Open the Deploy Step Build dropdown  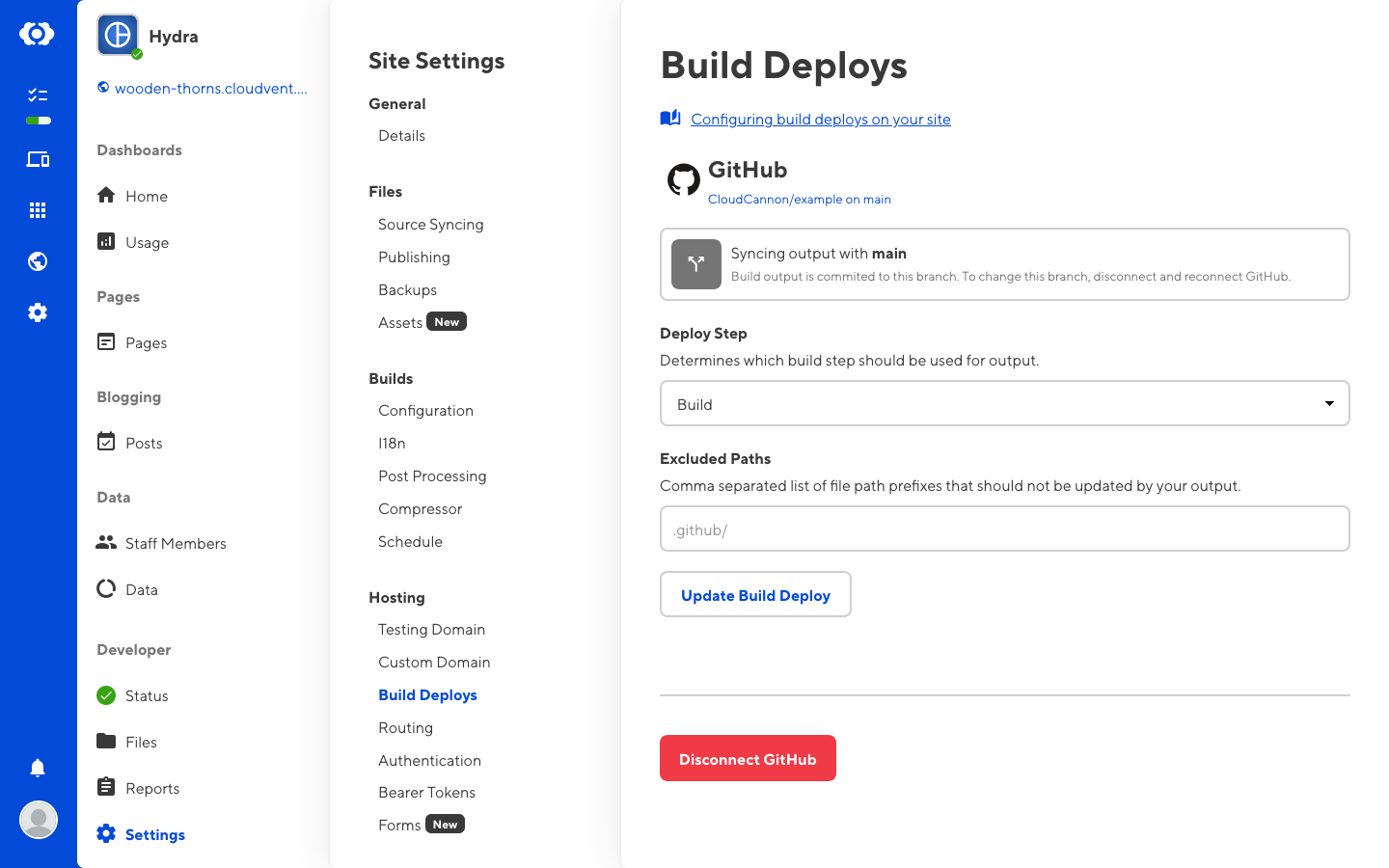[1005, 403]
